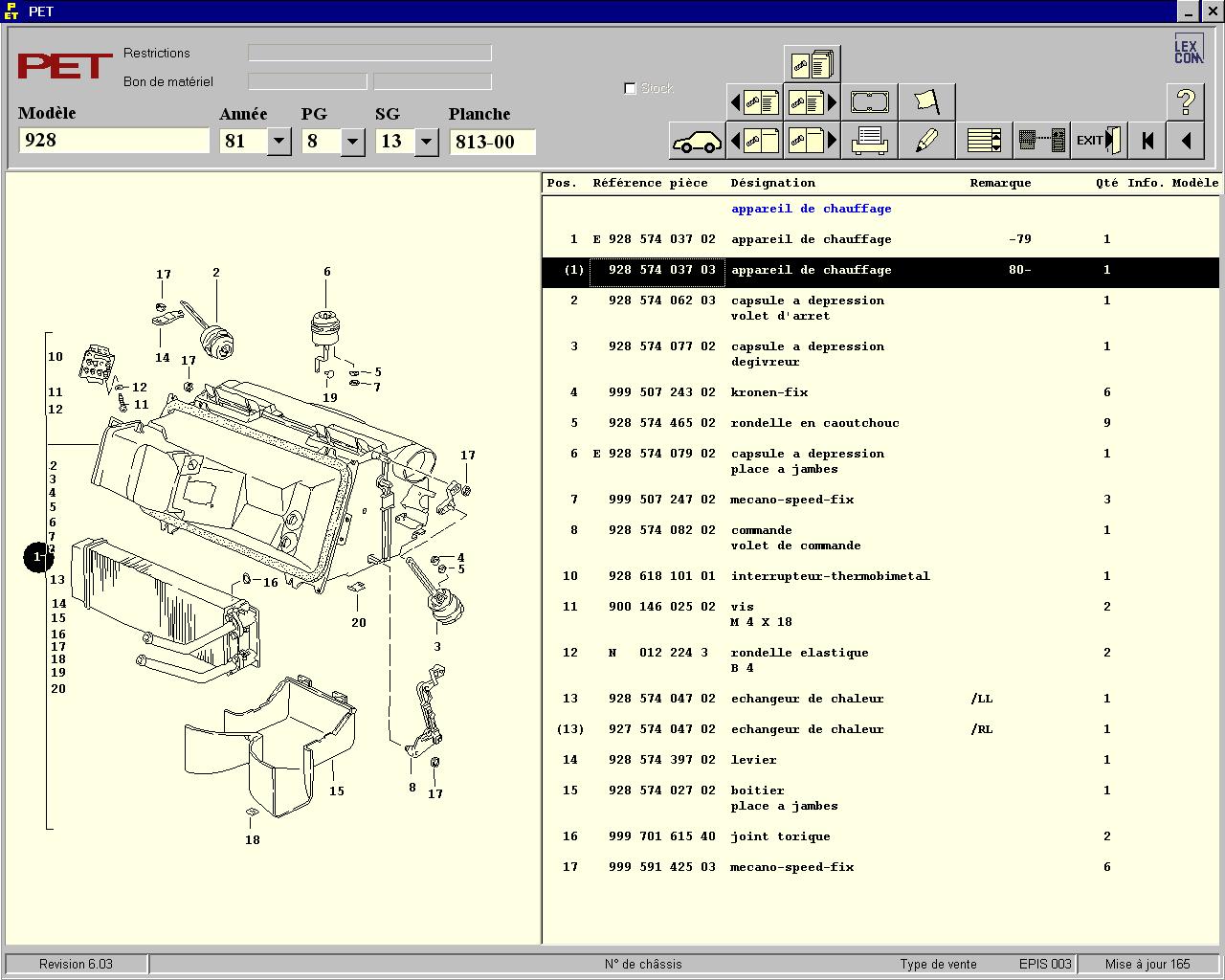This screenshot has height=980, width=1225.
Task: Open the PG group dropdown
Action: [x=352, y=142]
